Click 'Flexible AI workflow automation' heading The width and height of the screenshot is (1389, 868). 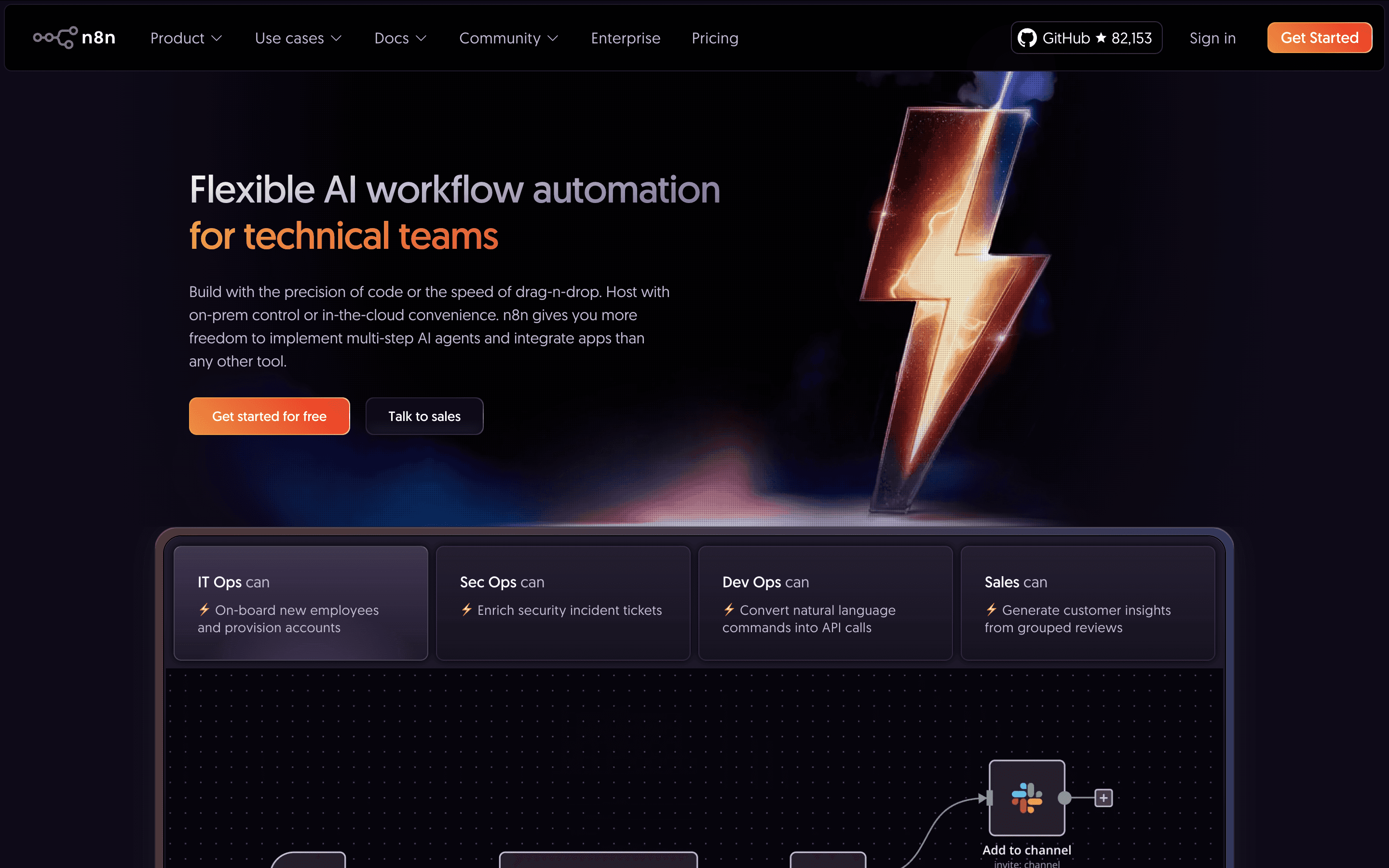point(455,190)
